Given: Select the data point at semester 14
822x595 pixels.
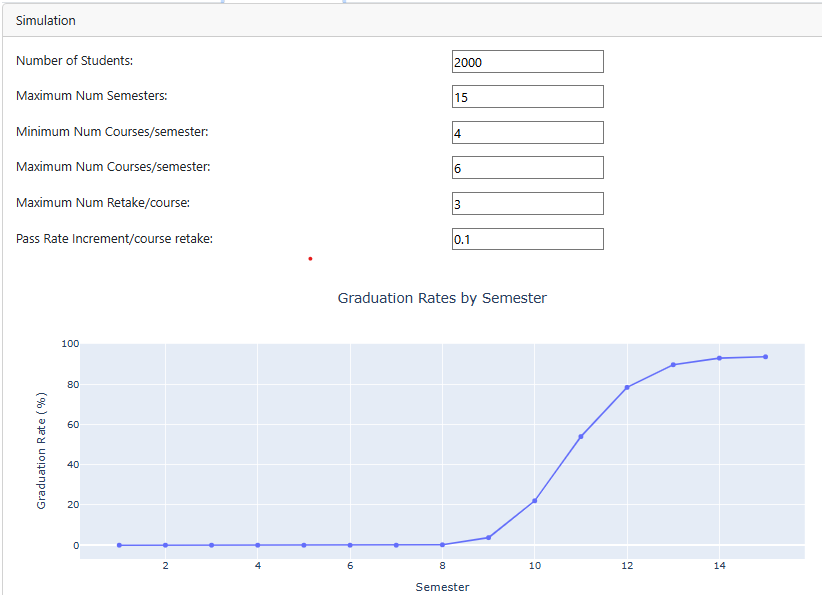Looking at the screenshot, I should tap(719, 358).
